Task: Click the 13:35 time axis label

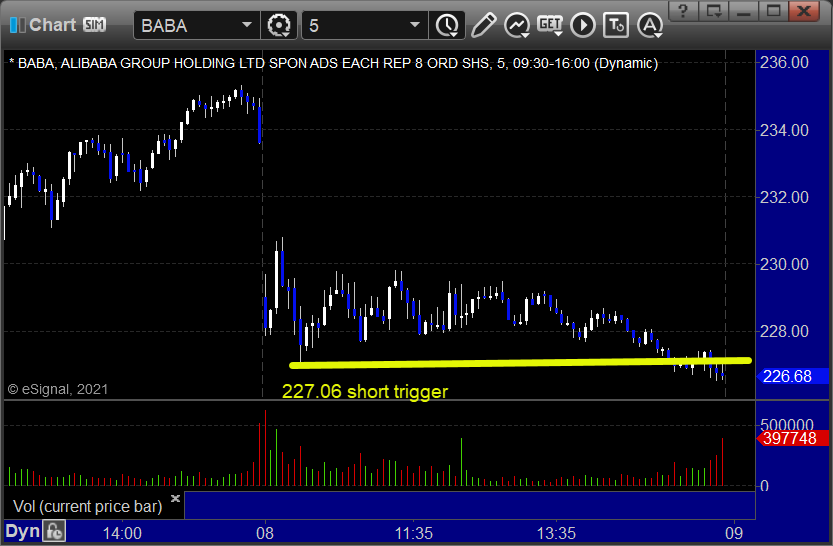Action: 556,533
